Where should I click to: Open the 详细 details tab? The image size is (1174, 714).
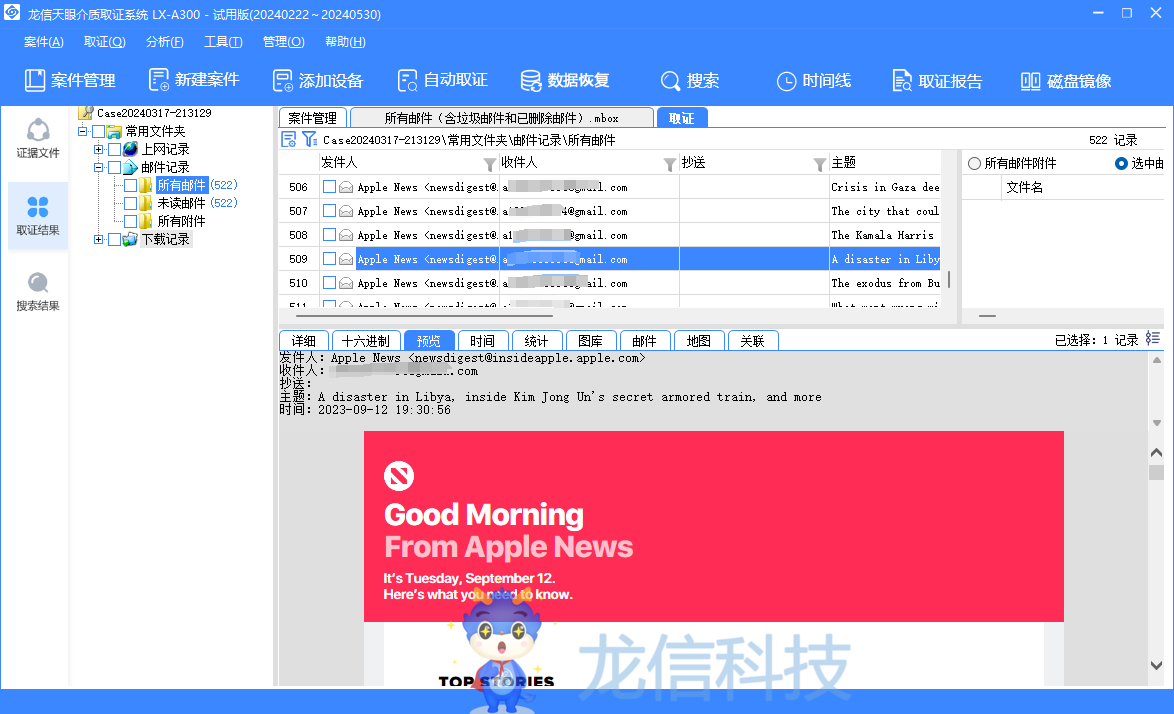[303, 341]
